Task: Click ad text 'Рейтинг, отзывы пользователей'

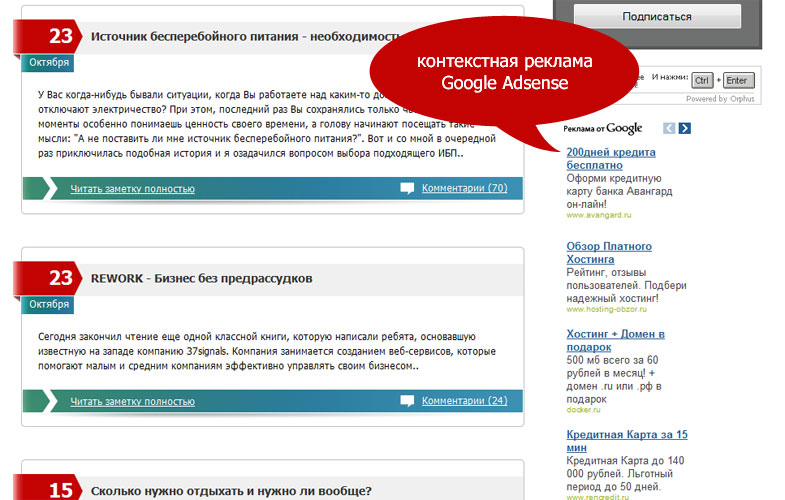Action: [626, 285]
